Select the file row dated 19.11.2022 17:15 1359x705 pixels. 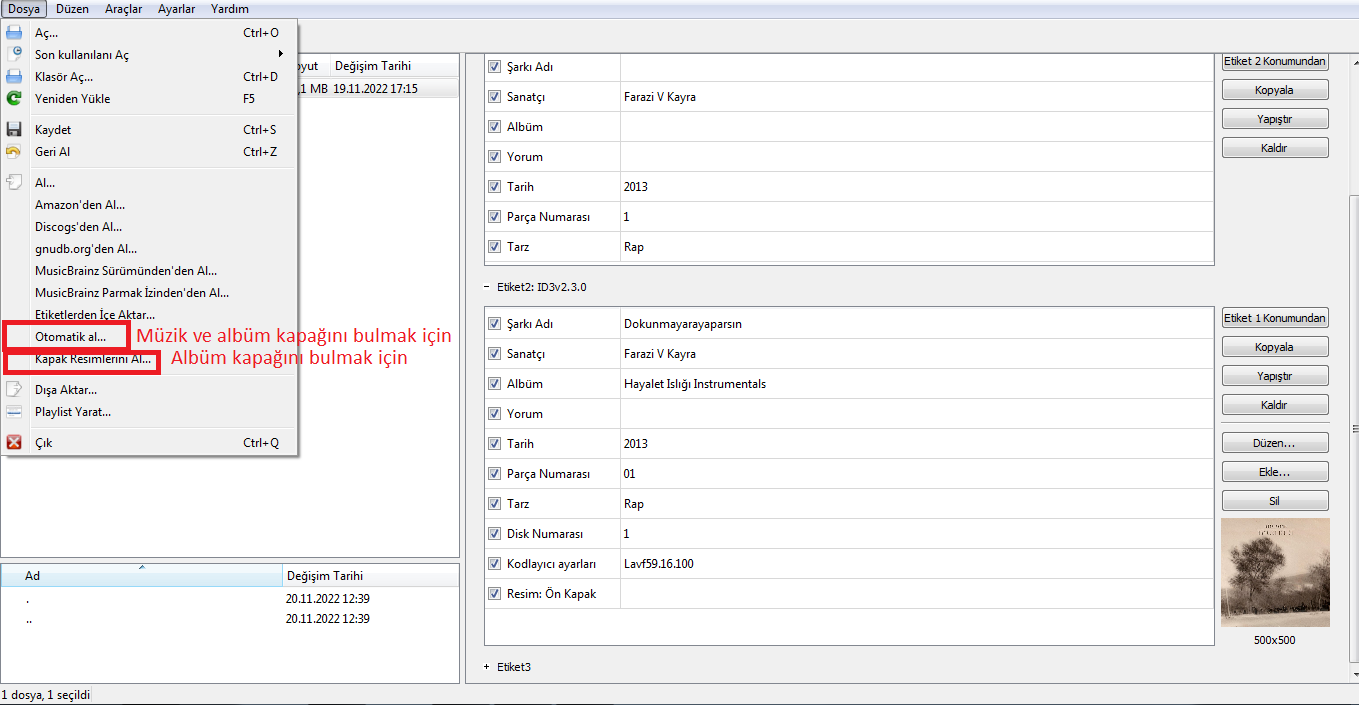pyautogui.click(x=379, y=88)
